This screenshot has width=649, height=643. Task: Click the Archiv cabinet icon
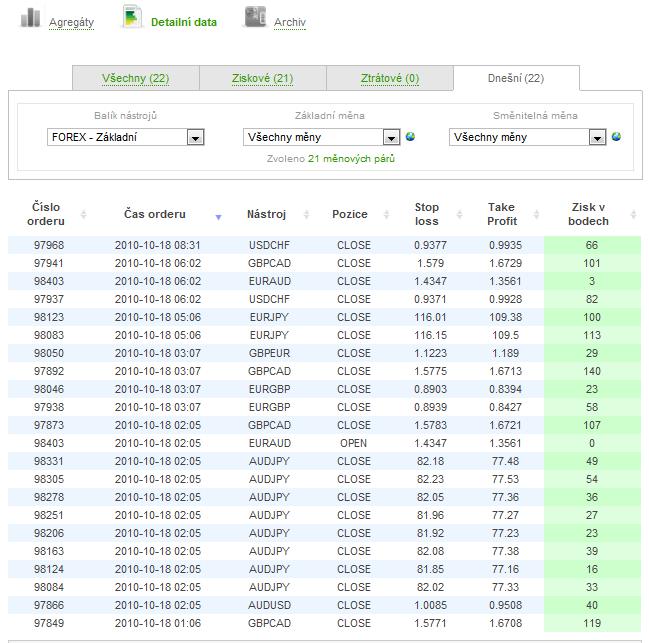(x=255, y=17)
